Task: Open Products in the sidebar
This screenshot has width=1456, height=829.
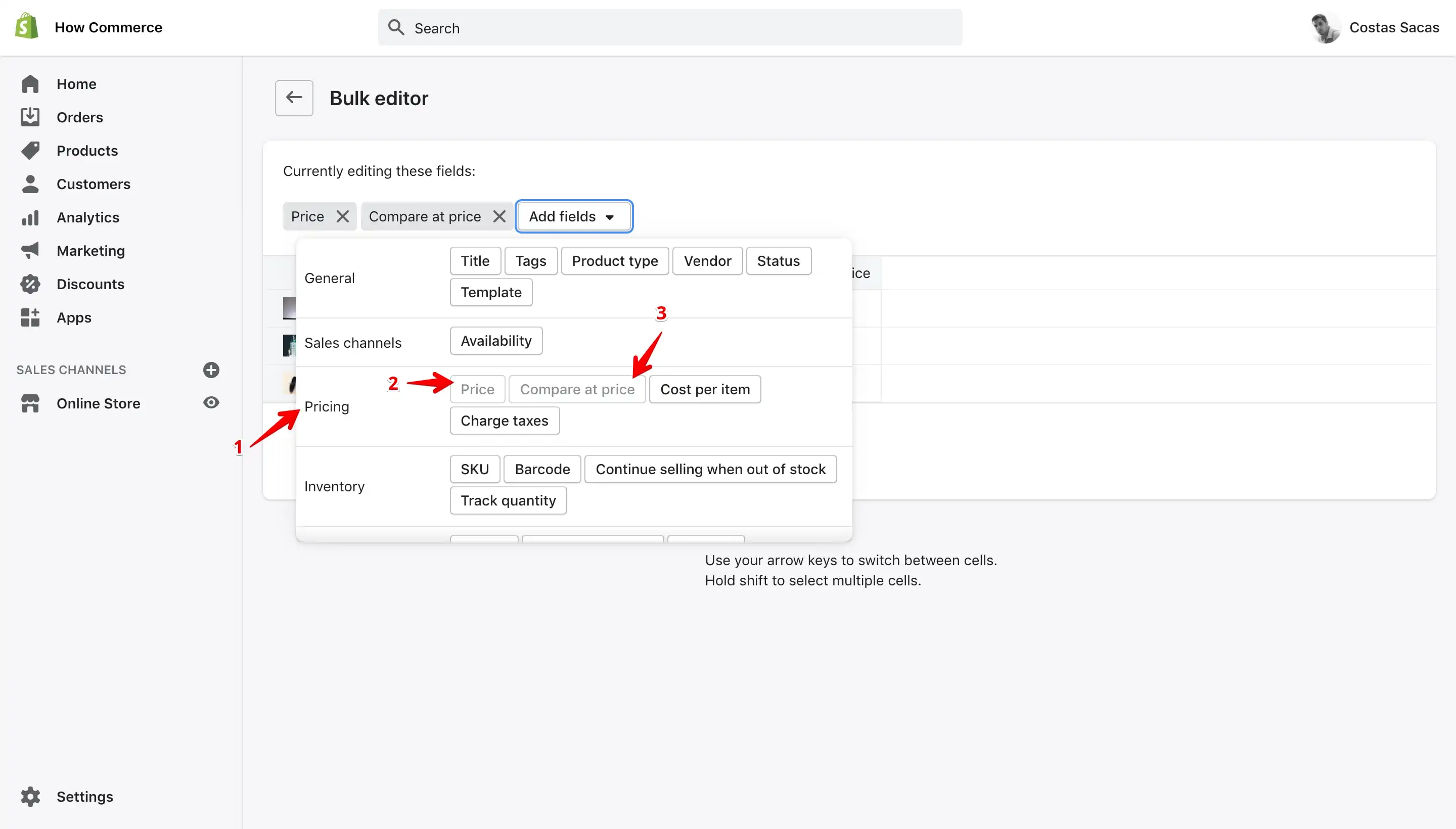Action: click(87, 150)
